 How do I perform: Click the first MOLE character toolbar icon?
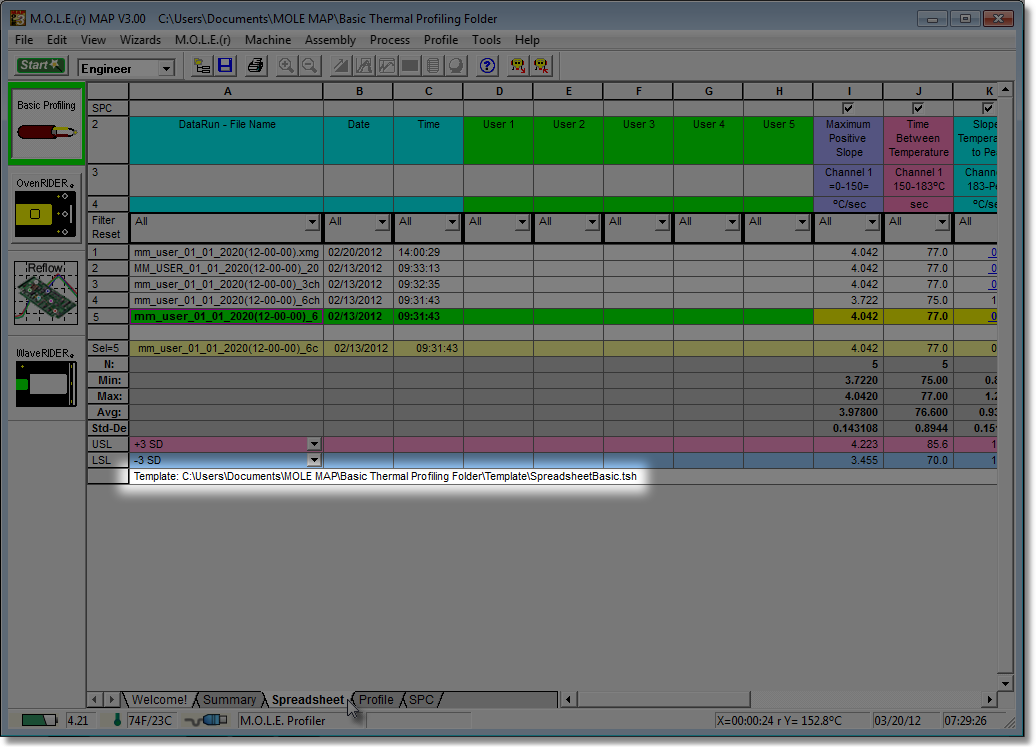(518, 65)
